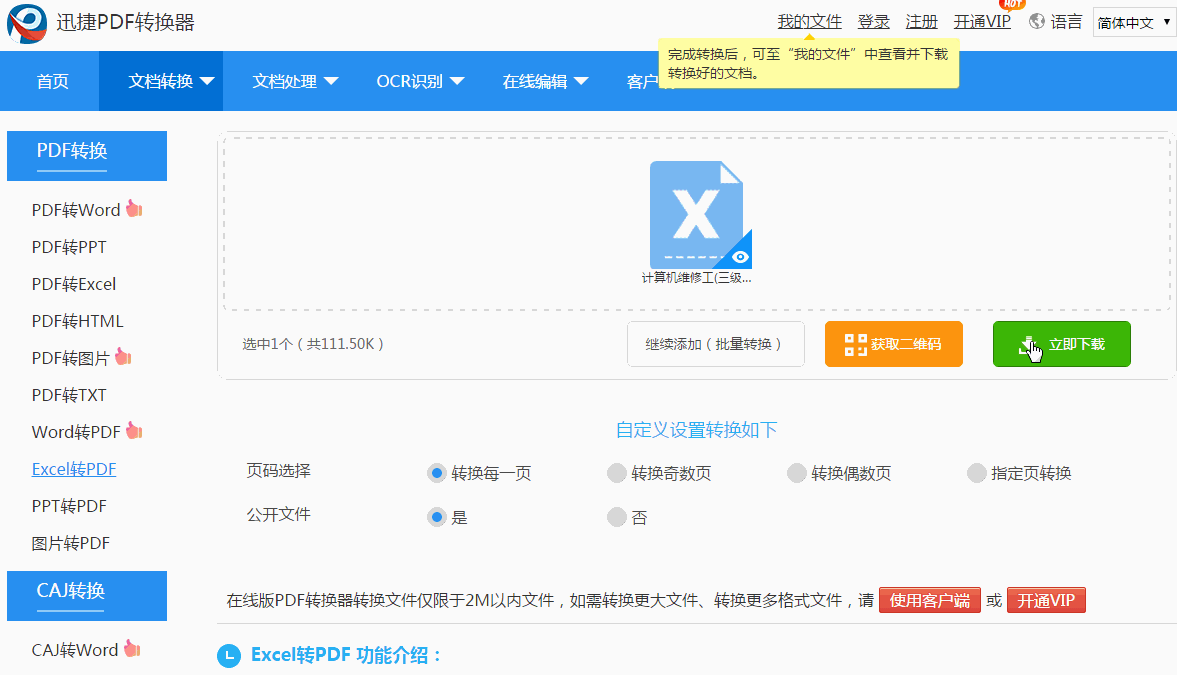The width and height of the screenshot is (1177, 675).
Task: Select 指定页转换 page option
Action: click(976, 473)
